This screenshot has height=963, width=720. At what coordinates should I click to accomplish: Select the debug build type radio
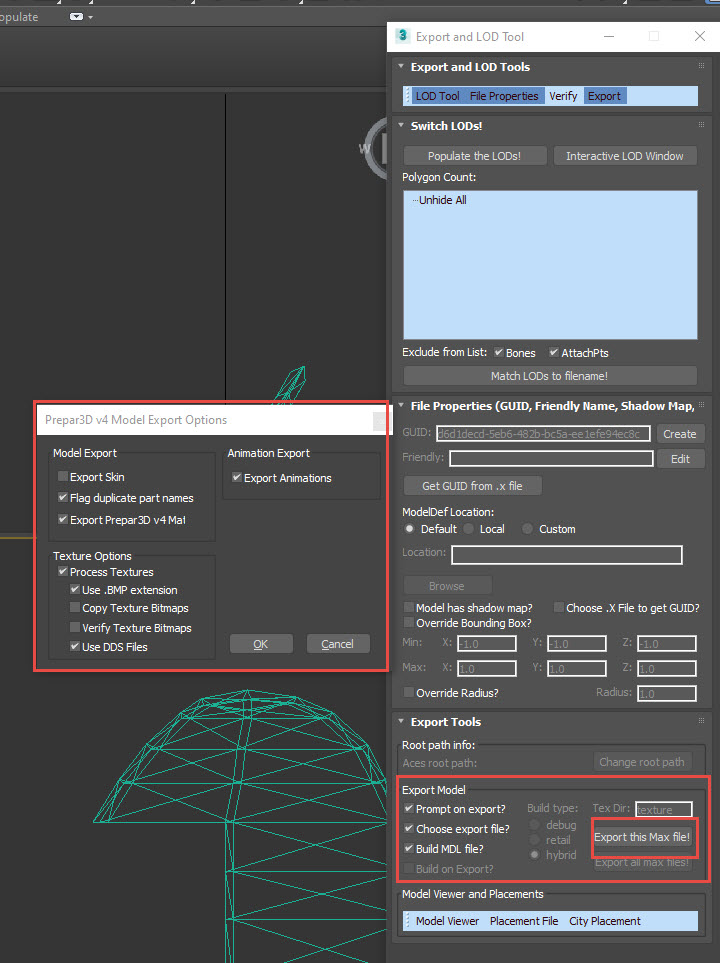[534, 825]
